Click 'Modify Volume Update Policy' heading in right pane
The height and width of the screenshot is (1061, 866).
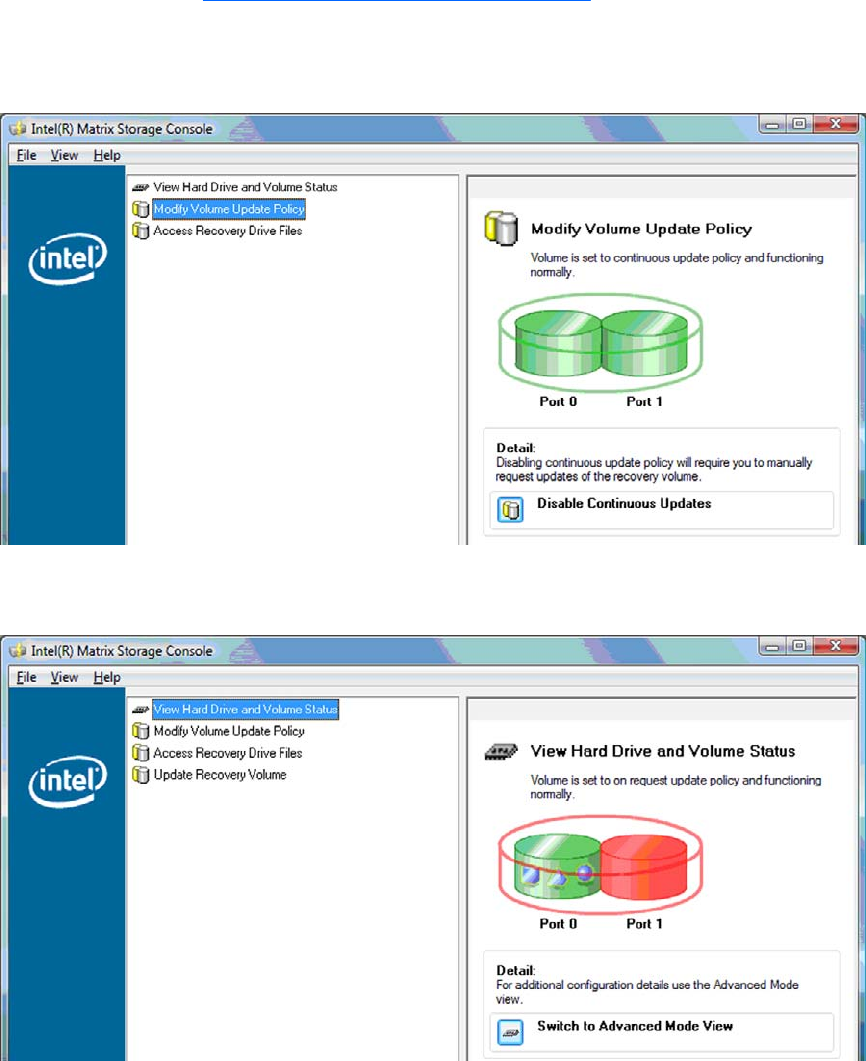[641, 229]
